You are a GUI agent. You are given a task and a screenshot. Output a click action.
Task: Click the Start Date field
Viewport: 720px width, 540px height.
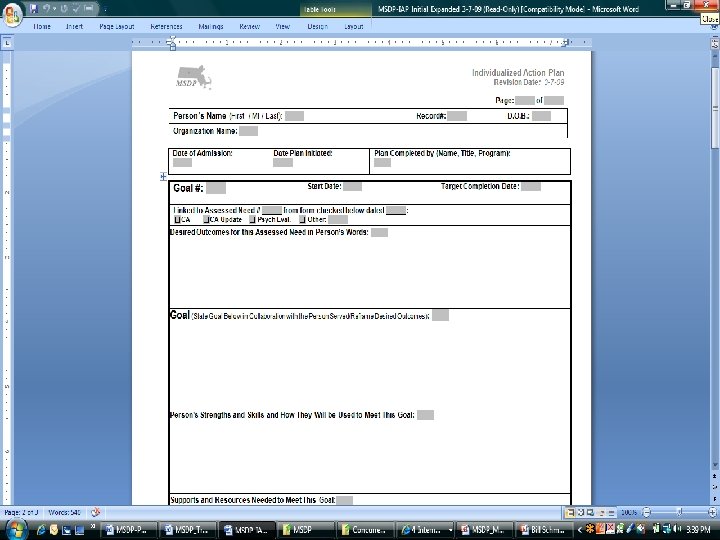coord(352,186)
